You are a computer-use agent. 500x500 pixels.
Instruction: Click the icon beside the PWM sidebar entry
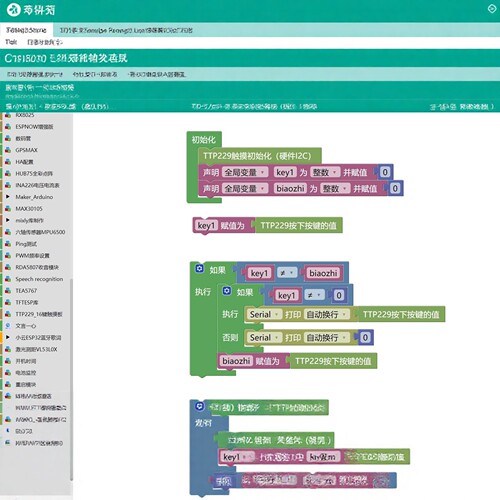(8, 255)
